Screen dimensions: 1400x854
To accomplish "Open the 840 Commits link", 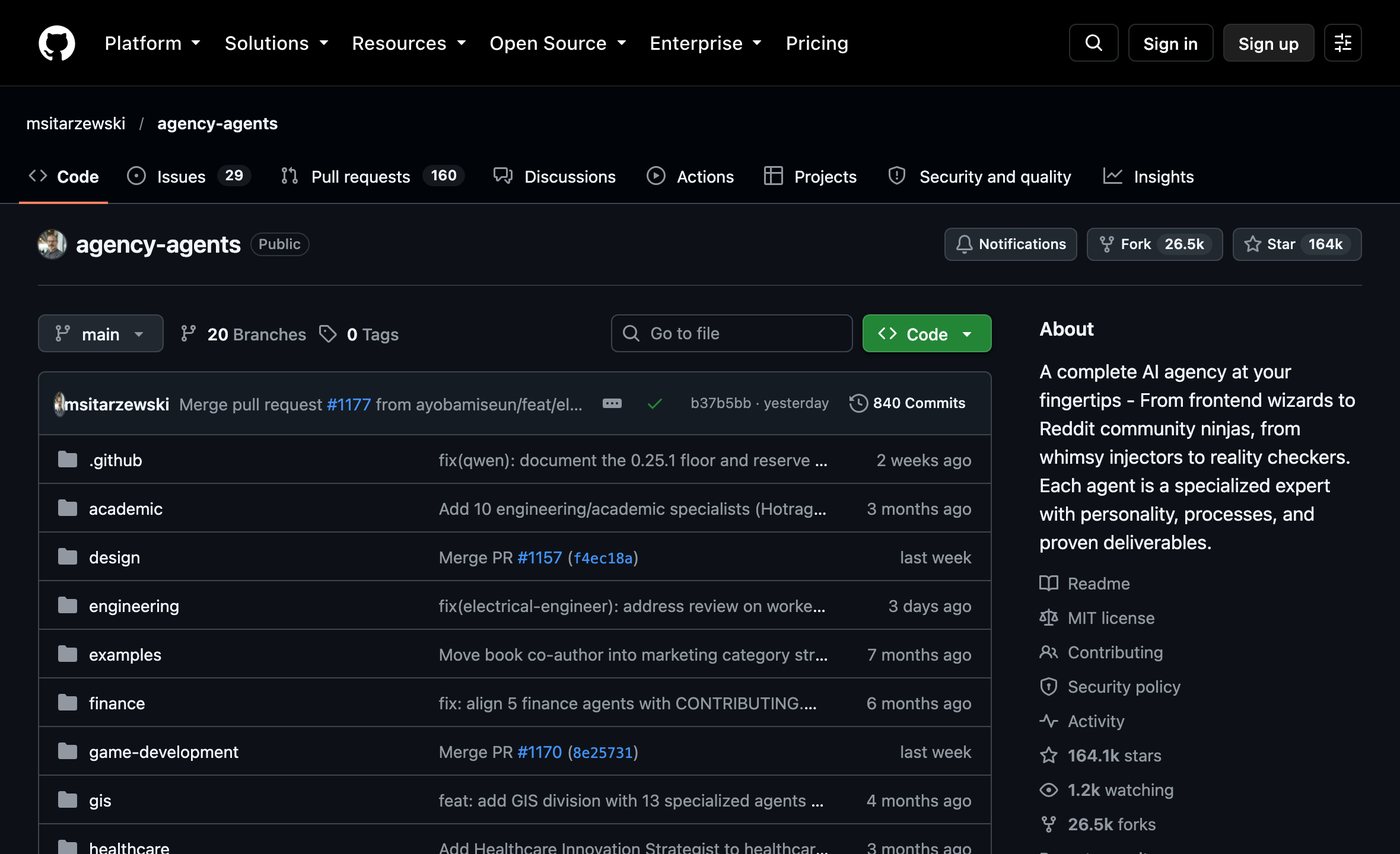I will [908, 403].
